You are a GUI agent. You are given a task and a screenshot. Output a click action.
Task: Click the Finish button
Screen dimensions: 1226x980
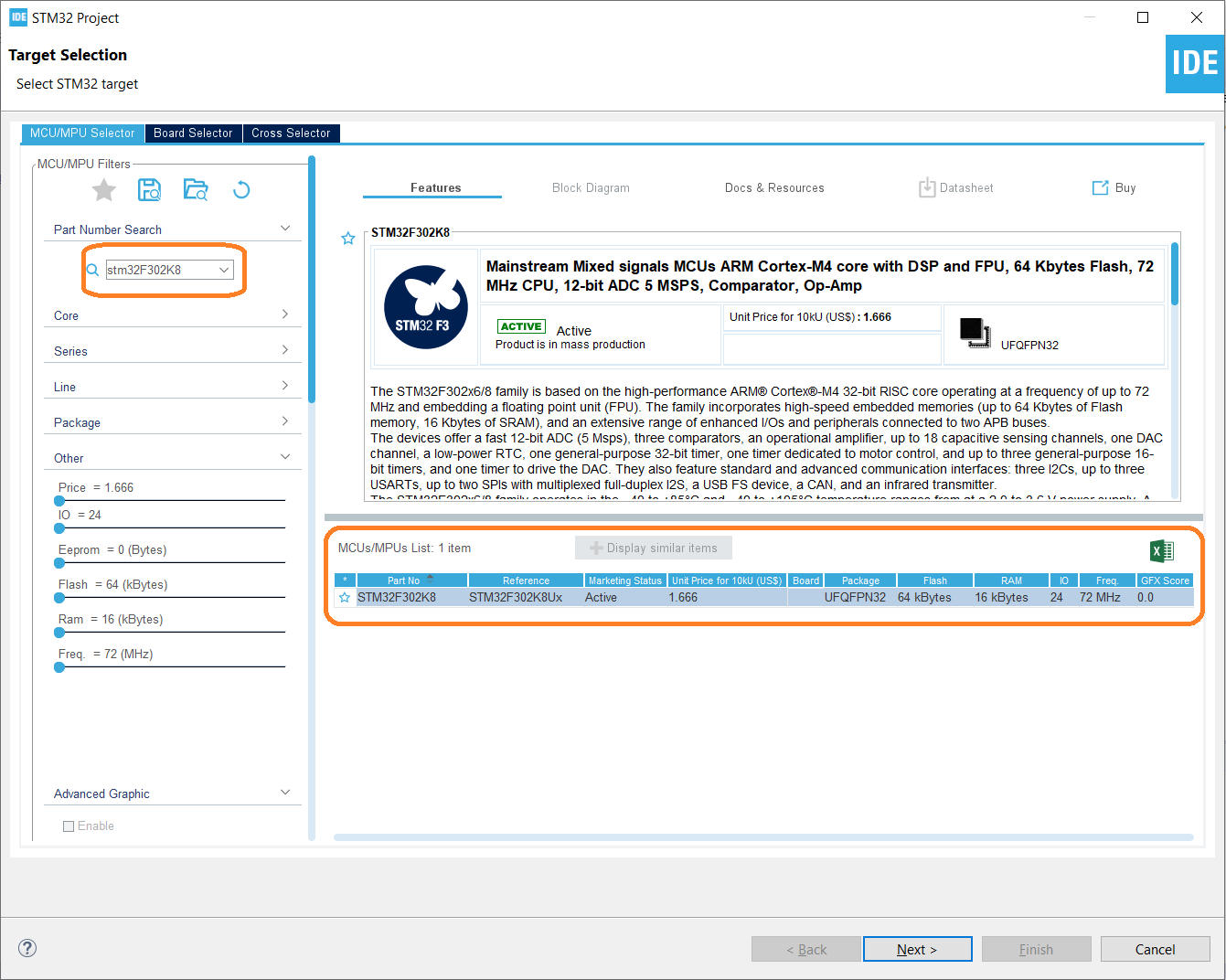tap(1036, 949)
